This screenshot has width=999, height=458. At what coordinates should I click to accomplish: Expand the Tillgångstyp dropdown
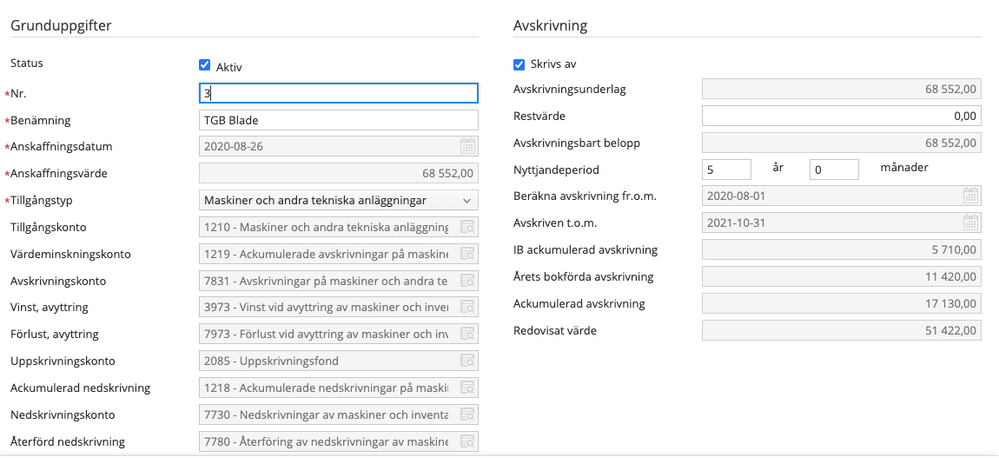coord(338,200)
